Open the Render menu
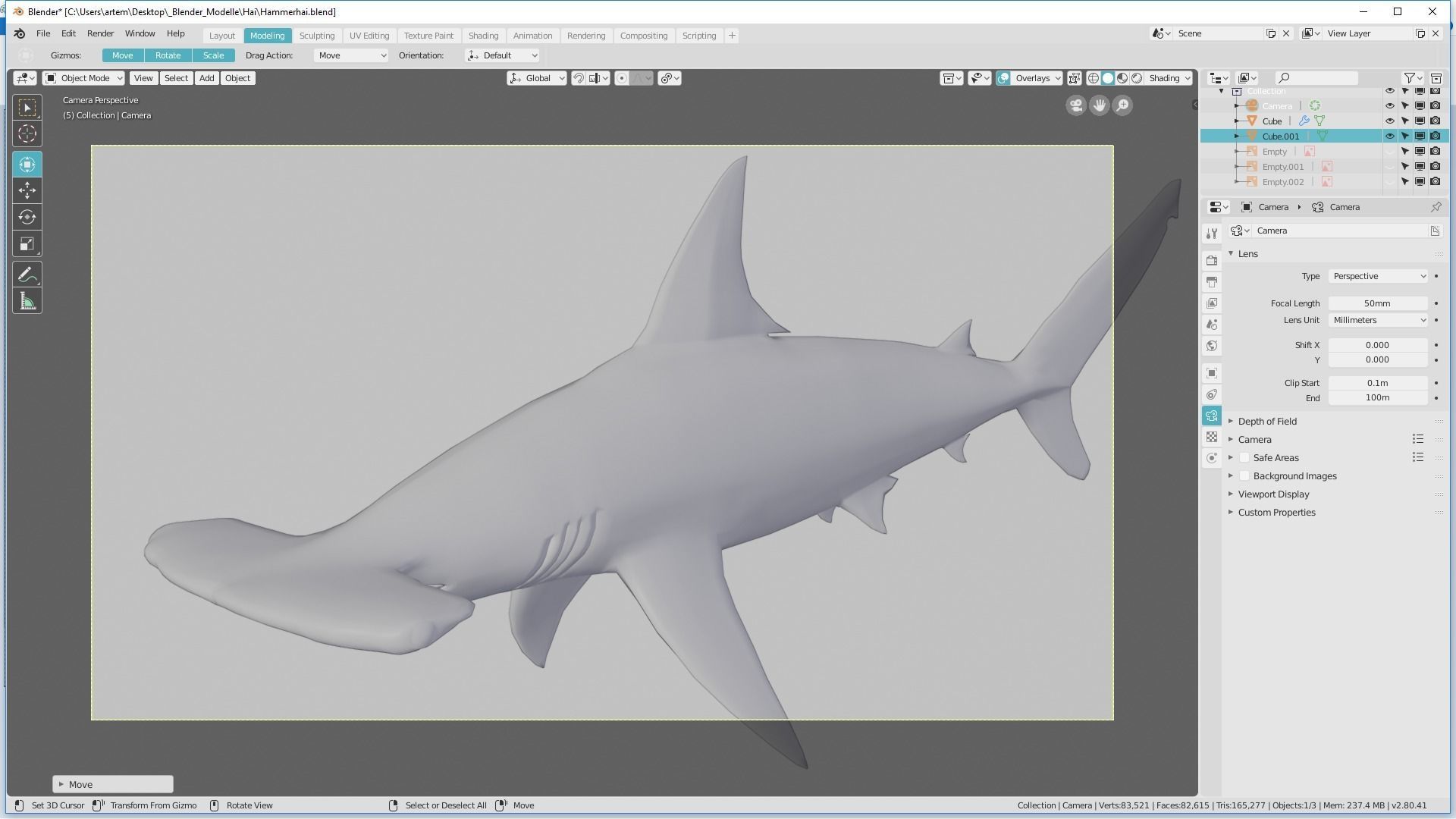The height and width of the screenshot is (819, 1456). tap(100, 33)
